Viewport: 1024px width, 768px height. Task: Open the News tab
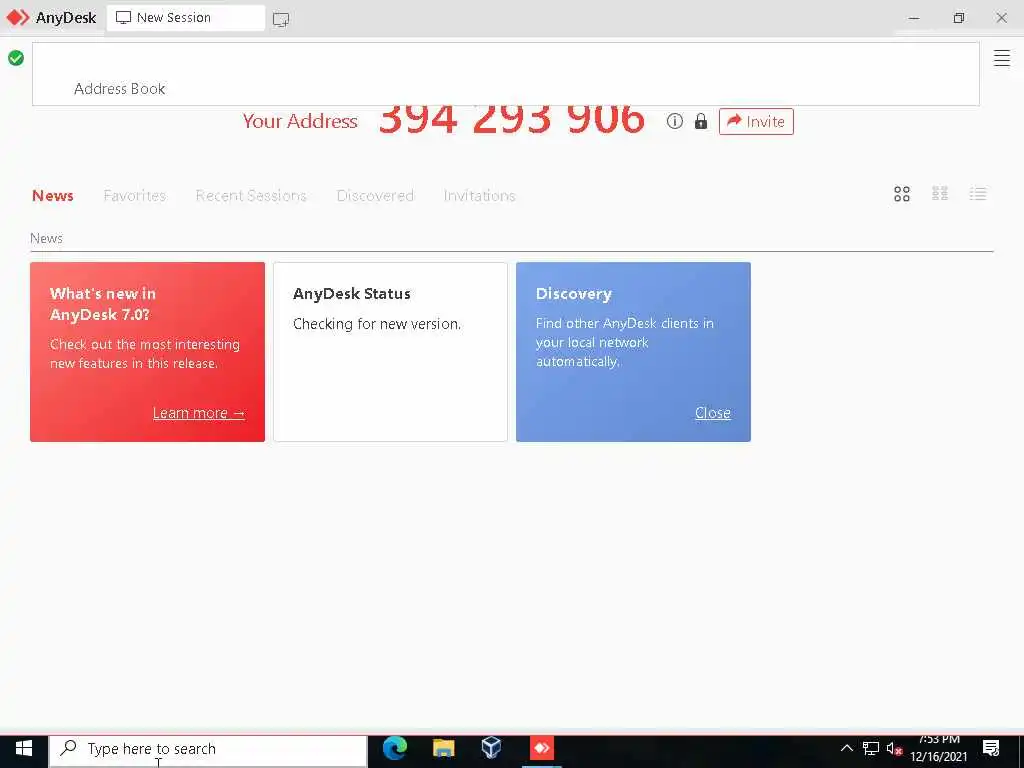click(53, 195)
